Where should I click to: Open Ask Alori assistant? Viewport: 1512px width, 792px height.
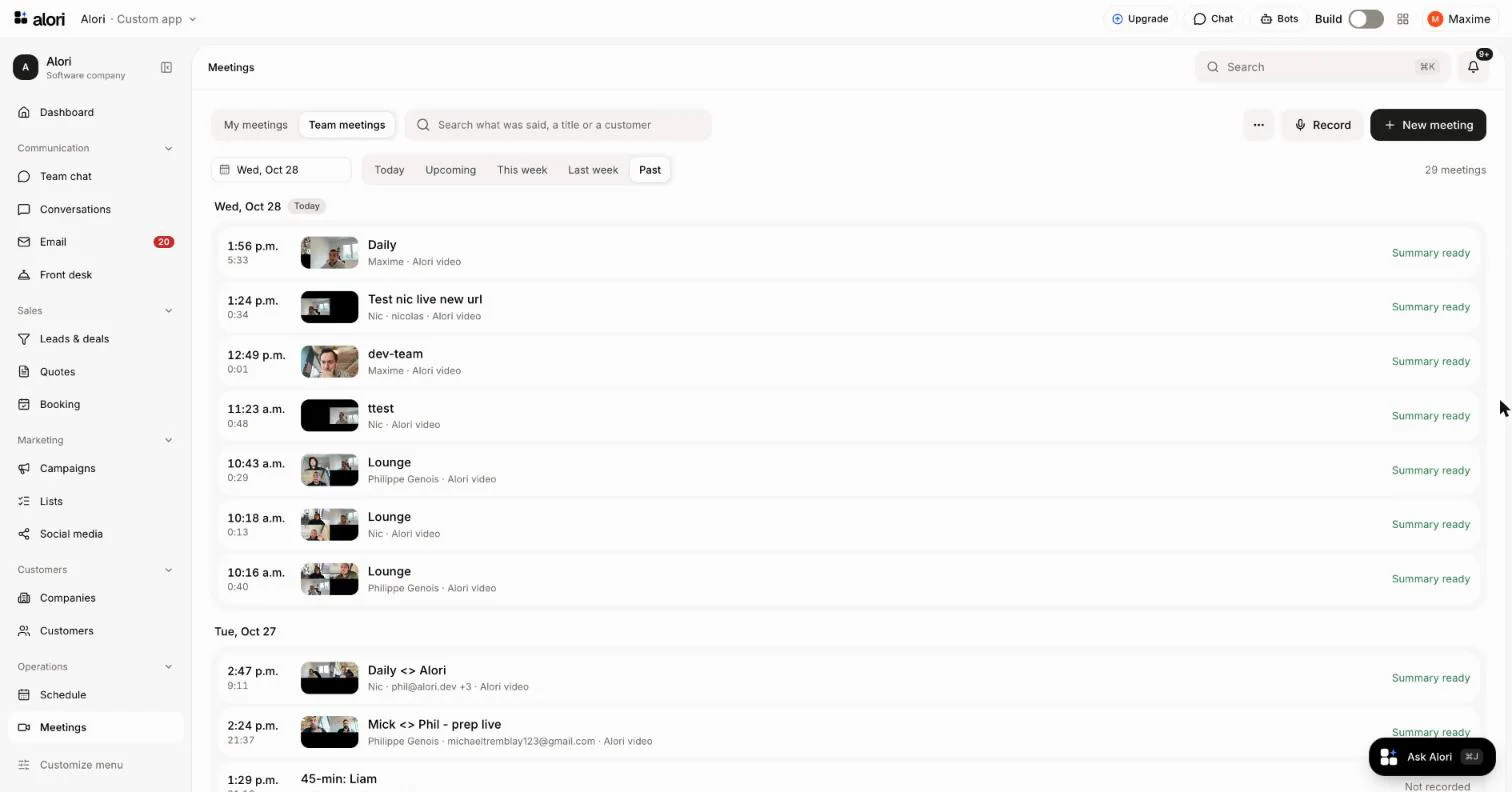pyautogui.click(x=1431, y=757)
